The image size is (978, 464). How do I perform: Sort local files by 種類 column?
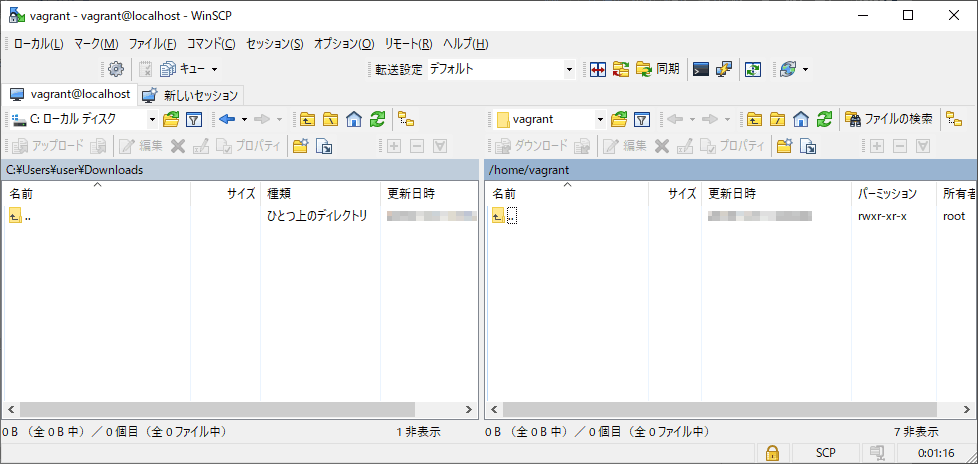coord(320,194)
